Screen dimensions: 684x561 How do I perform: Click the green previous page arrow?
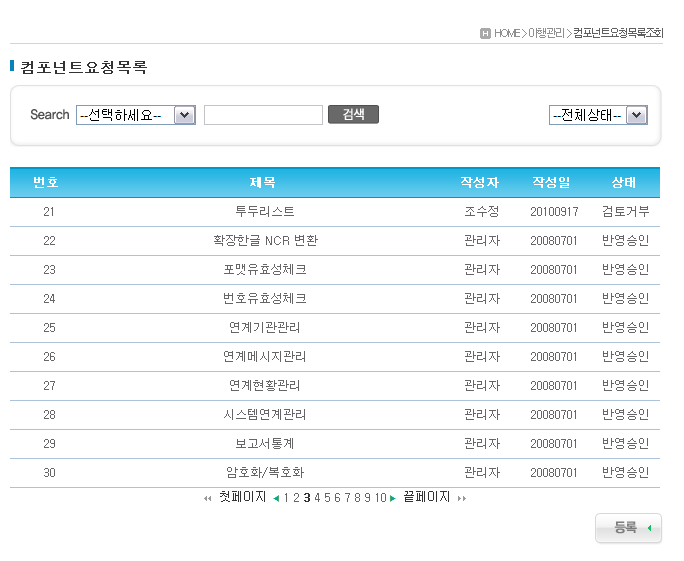click(276, 498)
